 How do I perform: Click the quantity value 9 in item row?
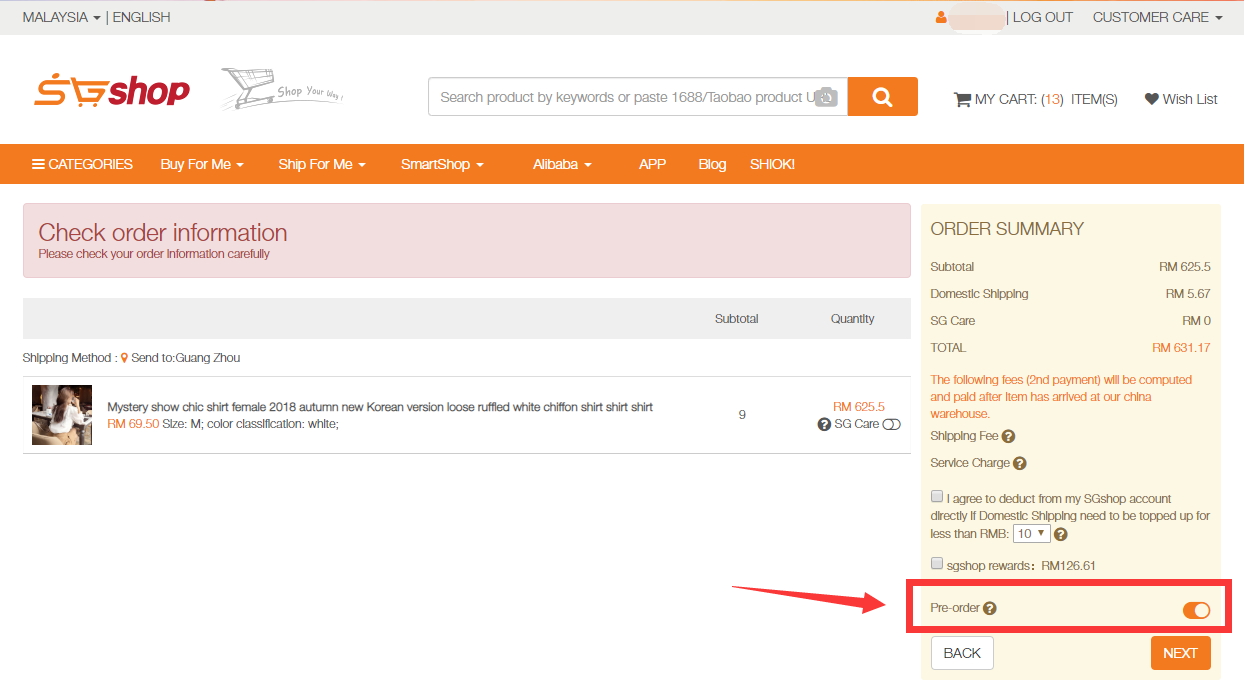(x=742, y=415)
